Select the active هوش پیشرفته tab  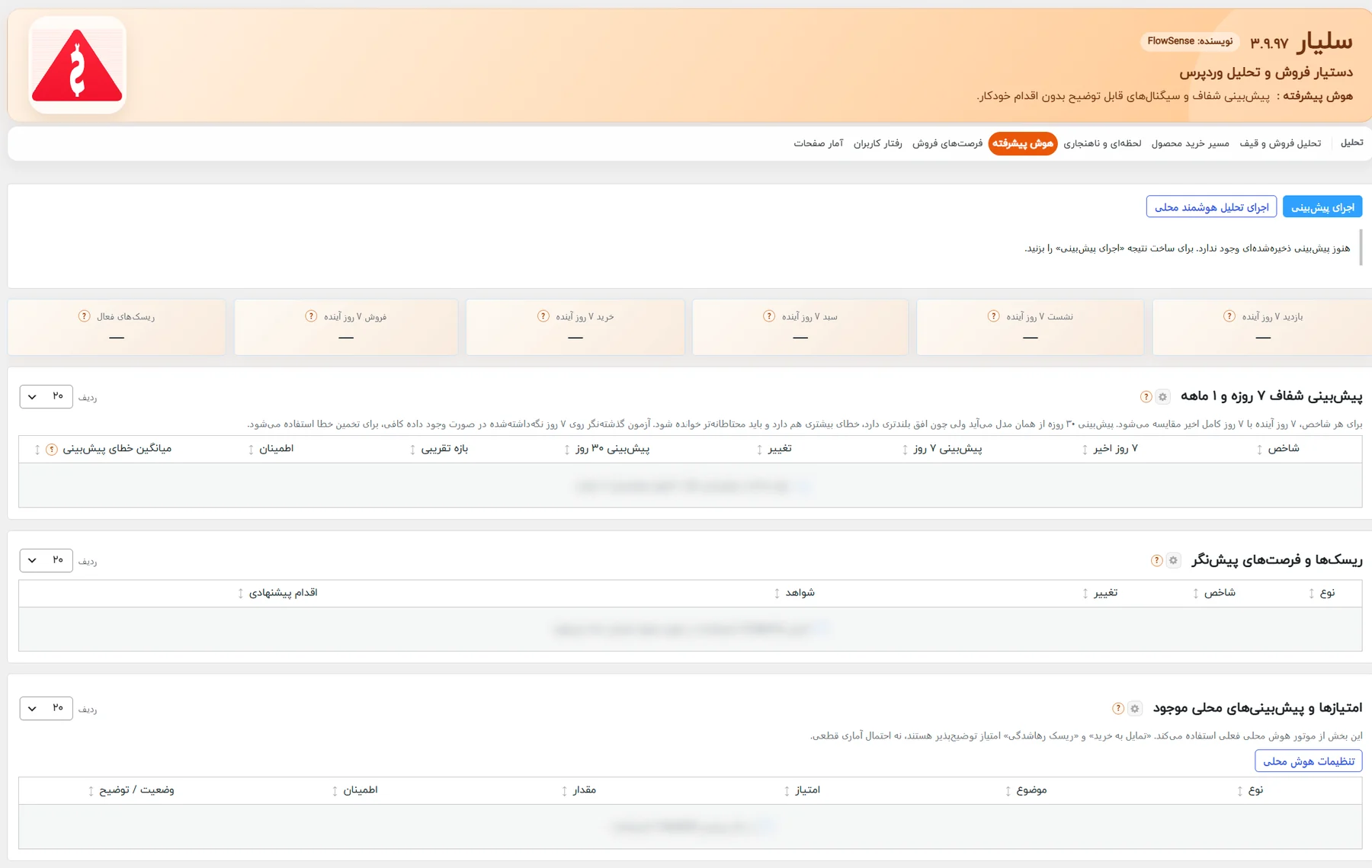1022,143
